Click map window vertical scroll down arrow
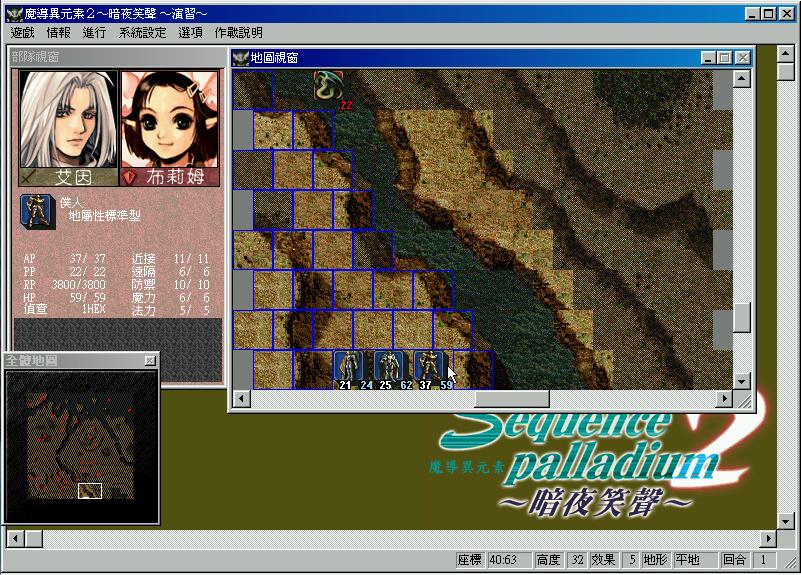 742,381
